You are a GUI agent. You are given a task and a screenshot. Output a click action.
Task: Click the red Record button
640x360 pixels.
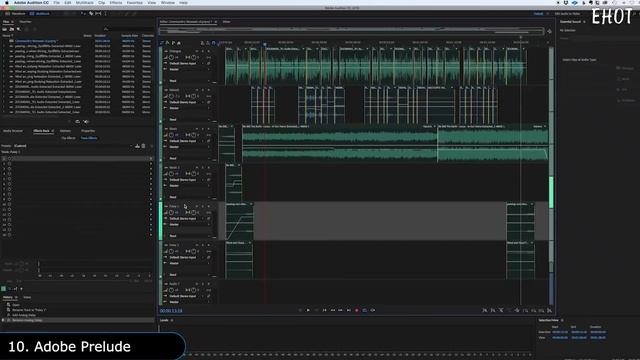[357, 310]
